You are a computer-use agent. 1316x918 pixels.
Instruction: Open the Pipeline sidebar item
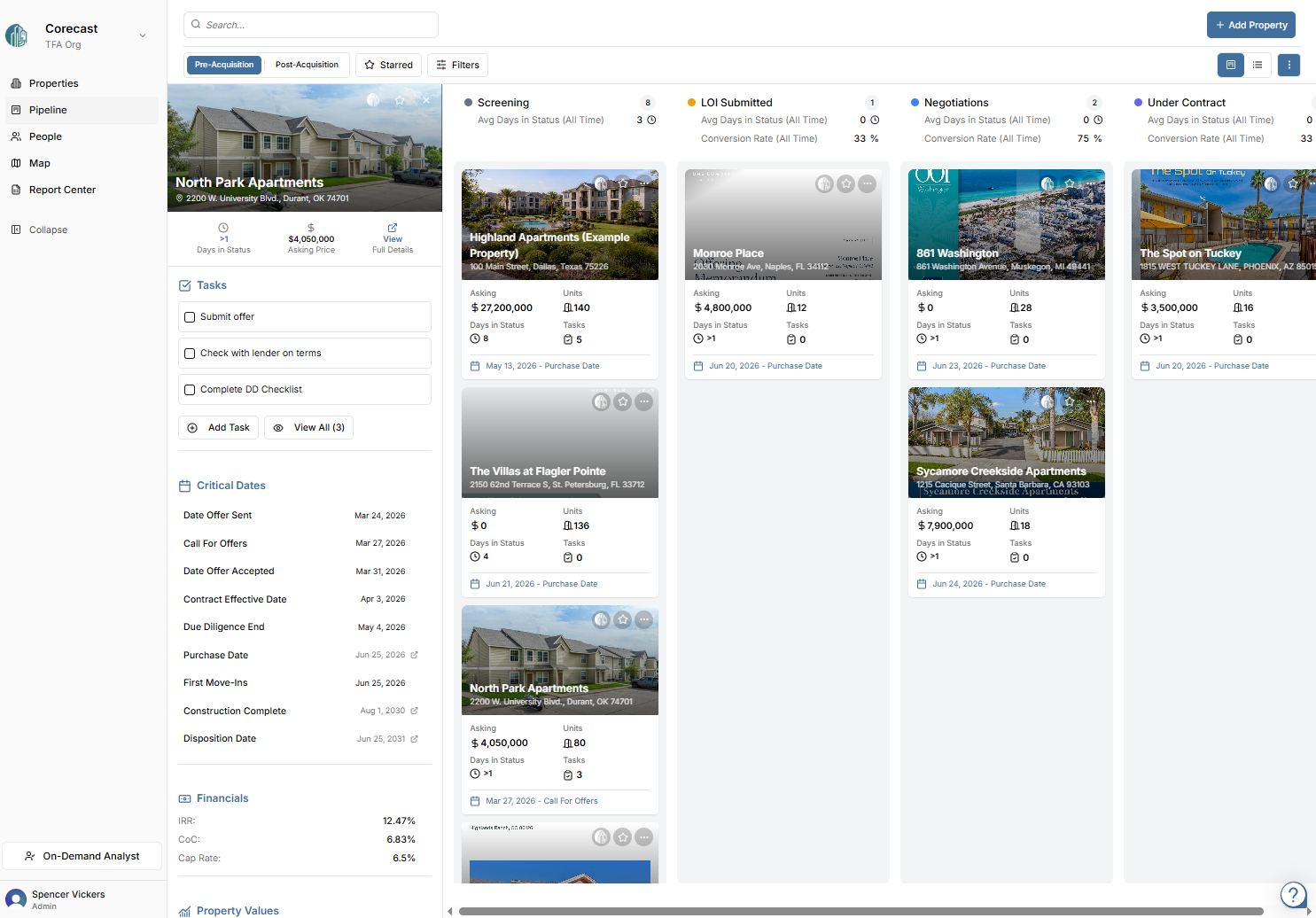click(x=80, y=110)
